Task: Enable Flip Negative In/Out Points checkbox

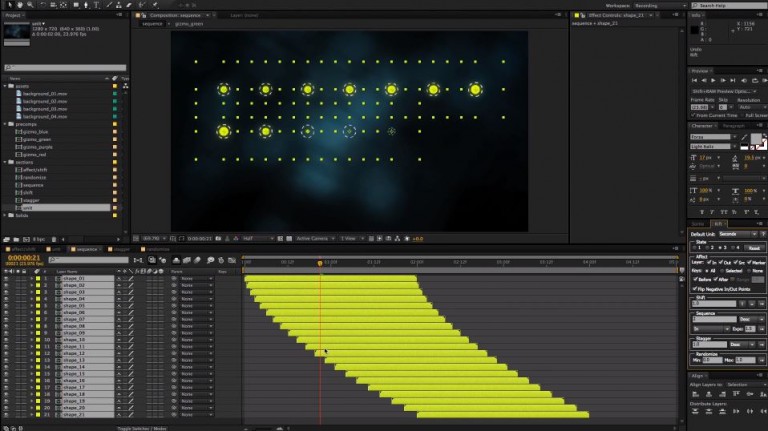Action: point(695,288)
